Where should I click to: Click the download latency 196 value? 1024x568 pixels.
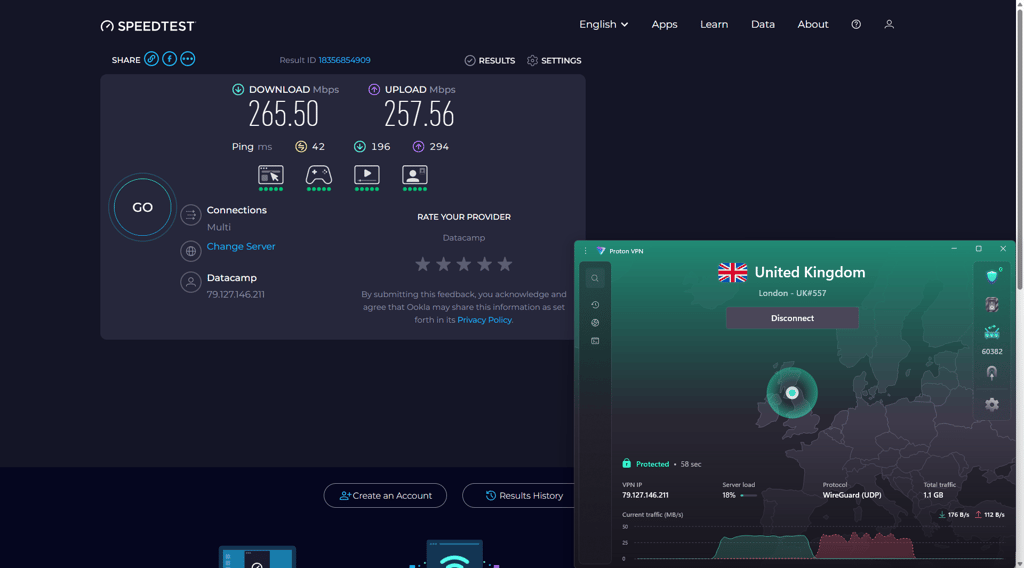[x=381, y=146]
